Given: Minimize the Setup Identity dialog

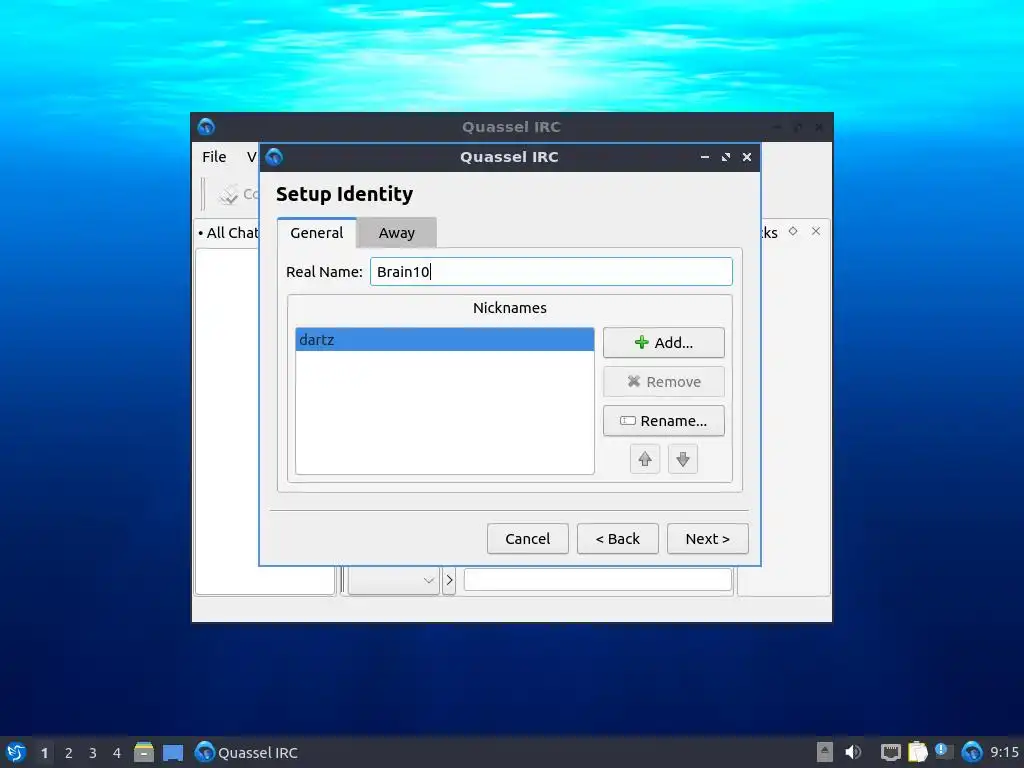Looking at the screenshot, I should 705,157.
